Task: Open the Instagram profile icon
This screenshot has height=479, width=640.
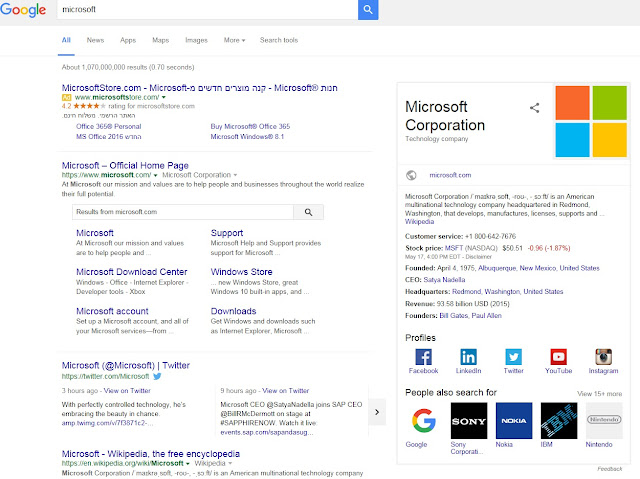Action: (603, 357)
